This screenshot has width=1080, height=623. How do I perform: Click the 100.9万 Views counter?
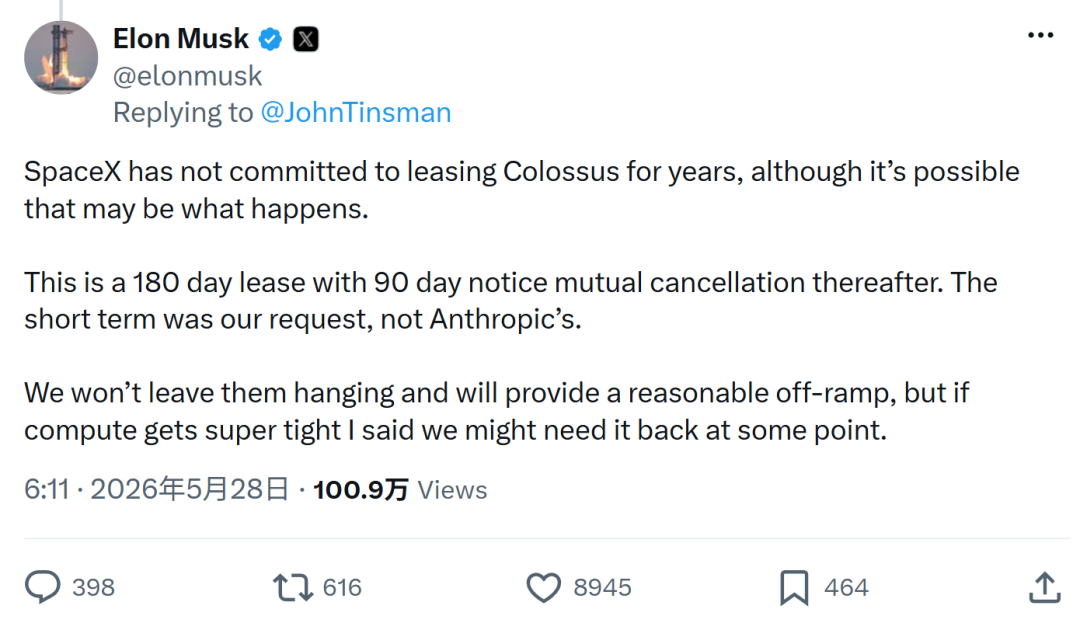400,490
